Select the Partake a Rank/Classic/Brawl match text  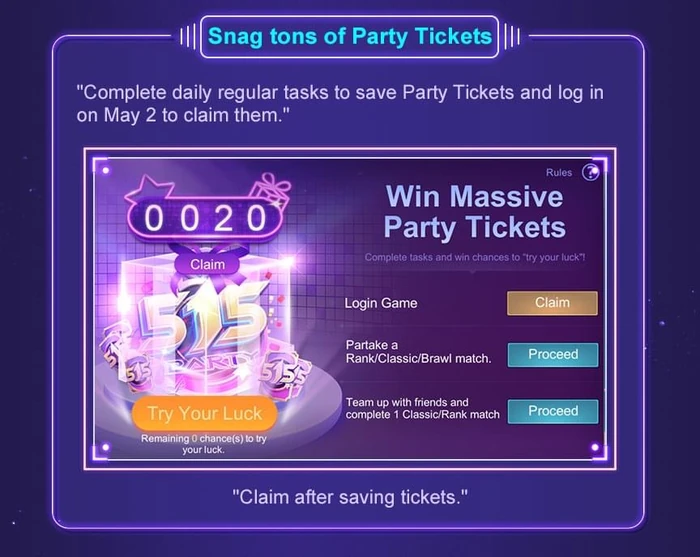(418, 352)
